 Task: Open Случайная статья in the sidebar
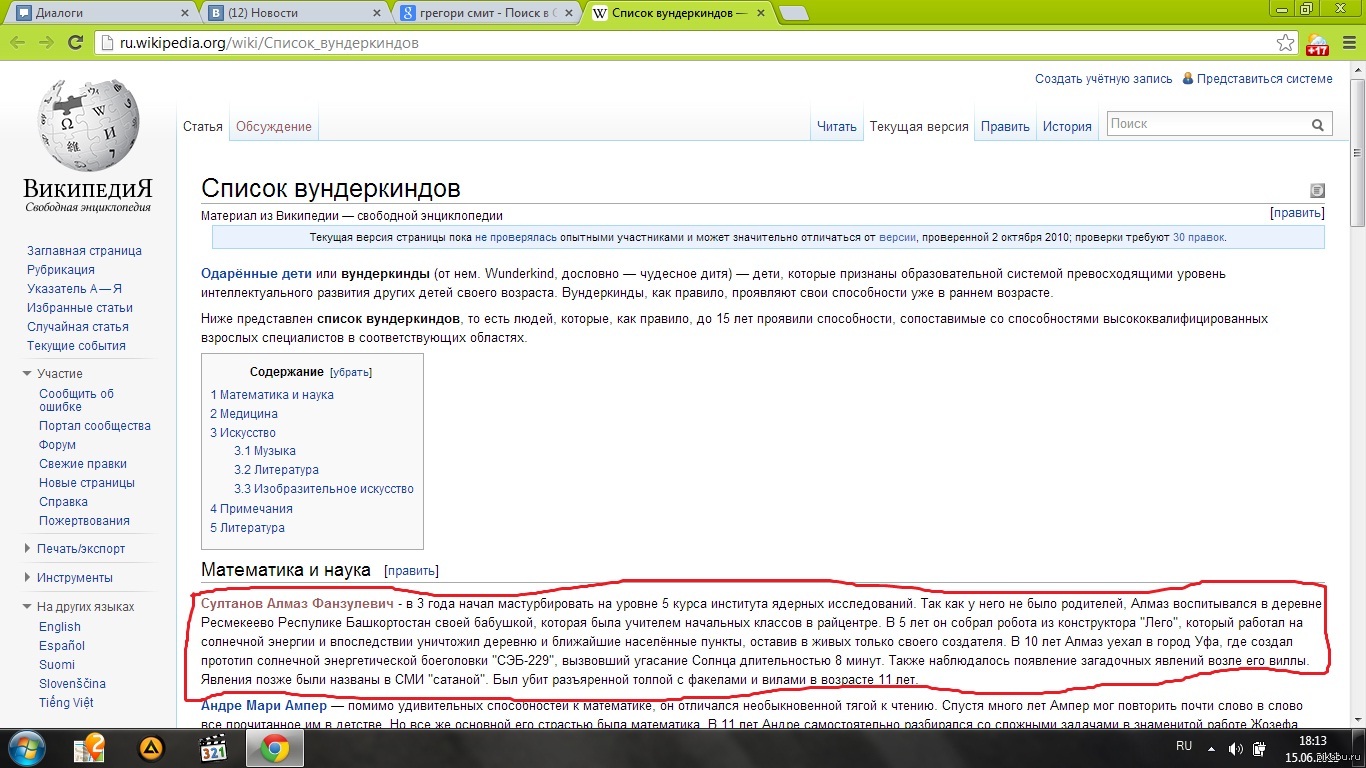click(x=77, y=327)
